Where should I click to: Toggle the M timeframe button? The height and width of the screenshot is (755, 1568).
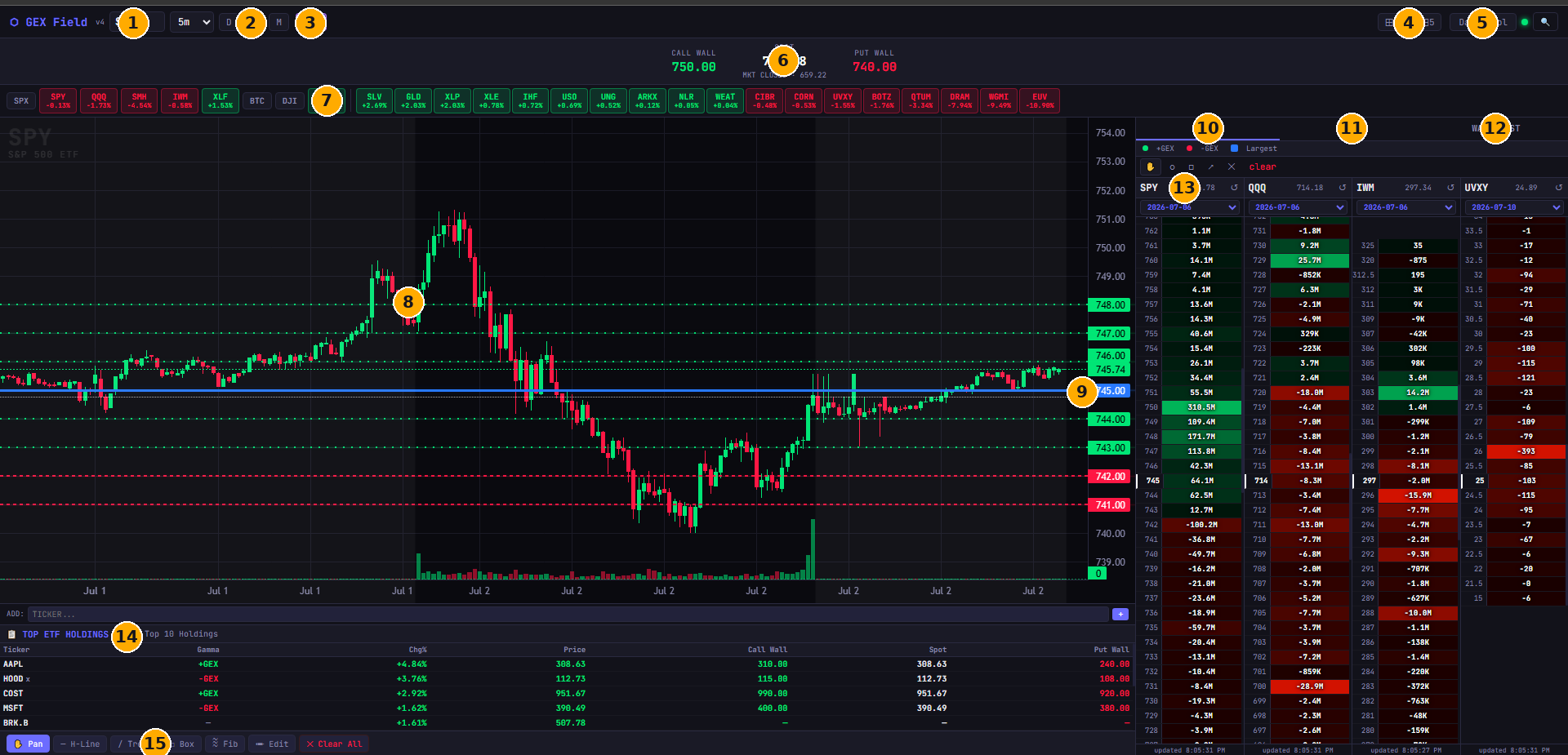[278, 22]
